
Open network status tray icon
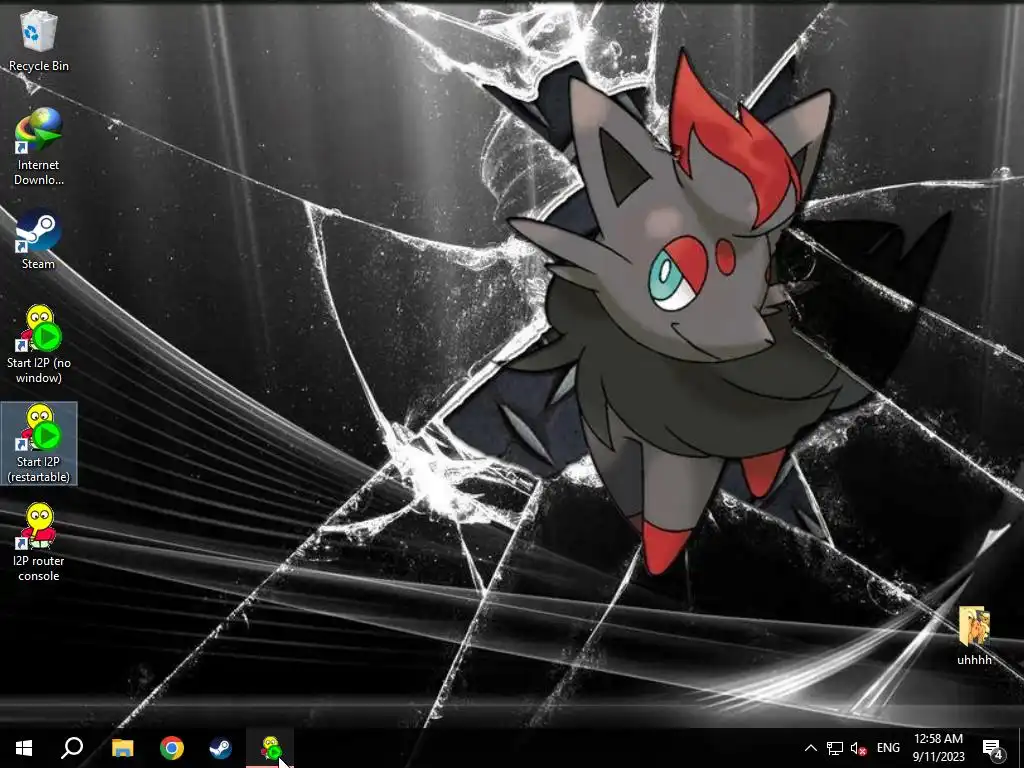point(835,748)
